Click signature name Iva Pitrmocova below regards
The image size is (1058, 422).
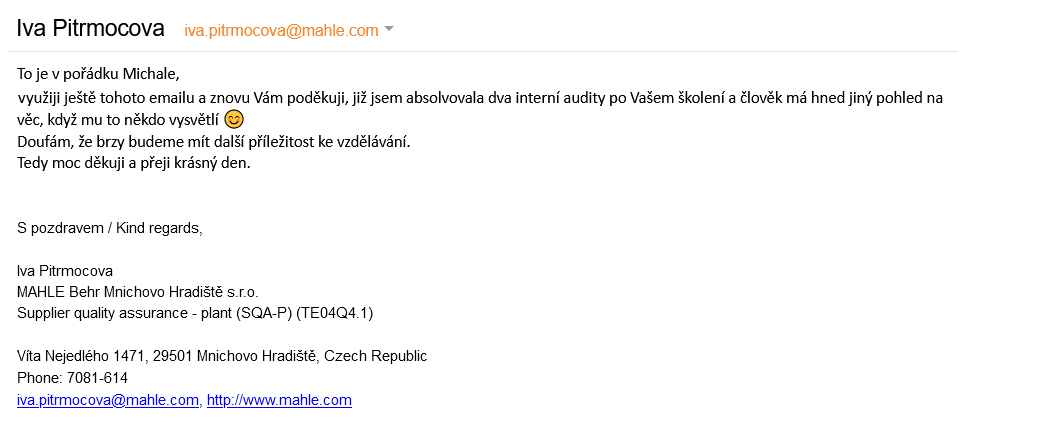[65, 271]
